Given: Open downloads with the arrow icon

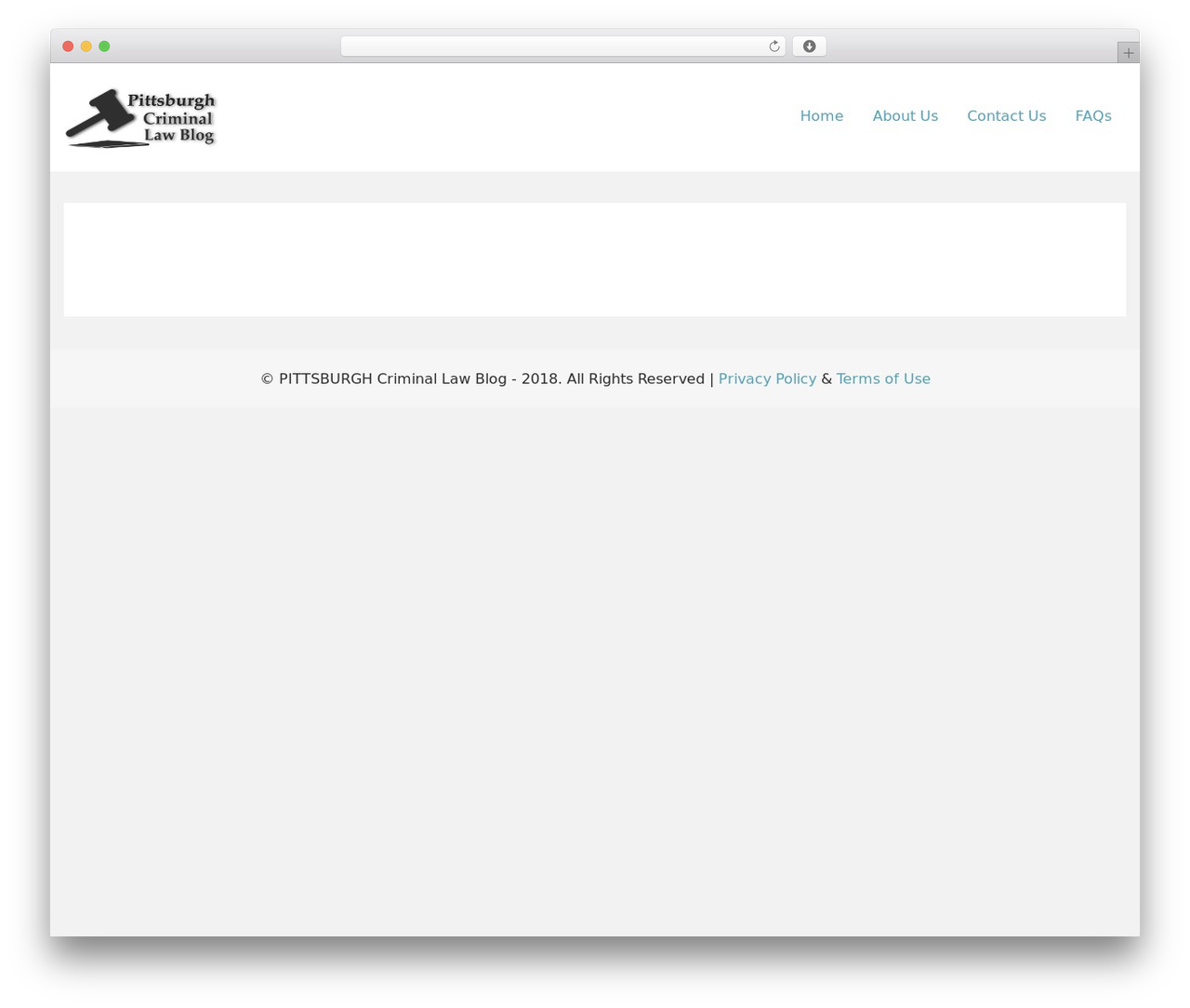Looking at the screenshot, I should coord(809,46).
